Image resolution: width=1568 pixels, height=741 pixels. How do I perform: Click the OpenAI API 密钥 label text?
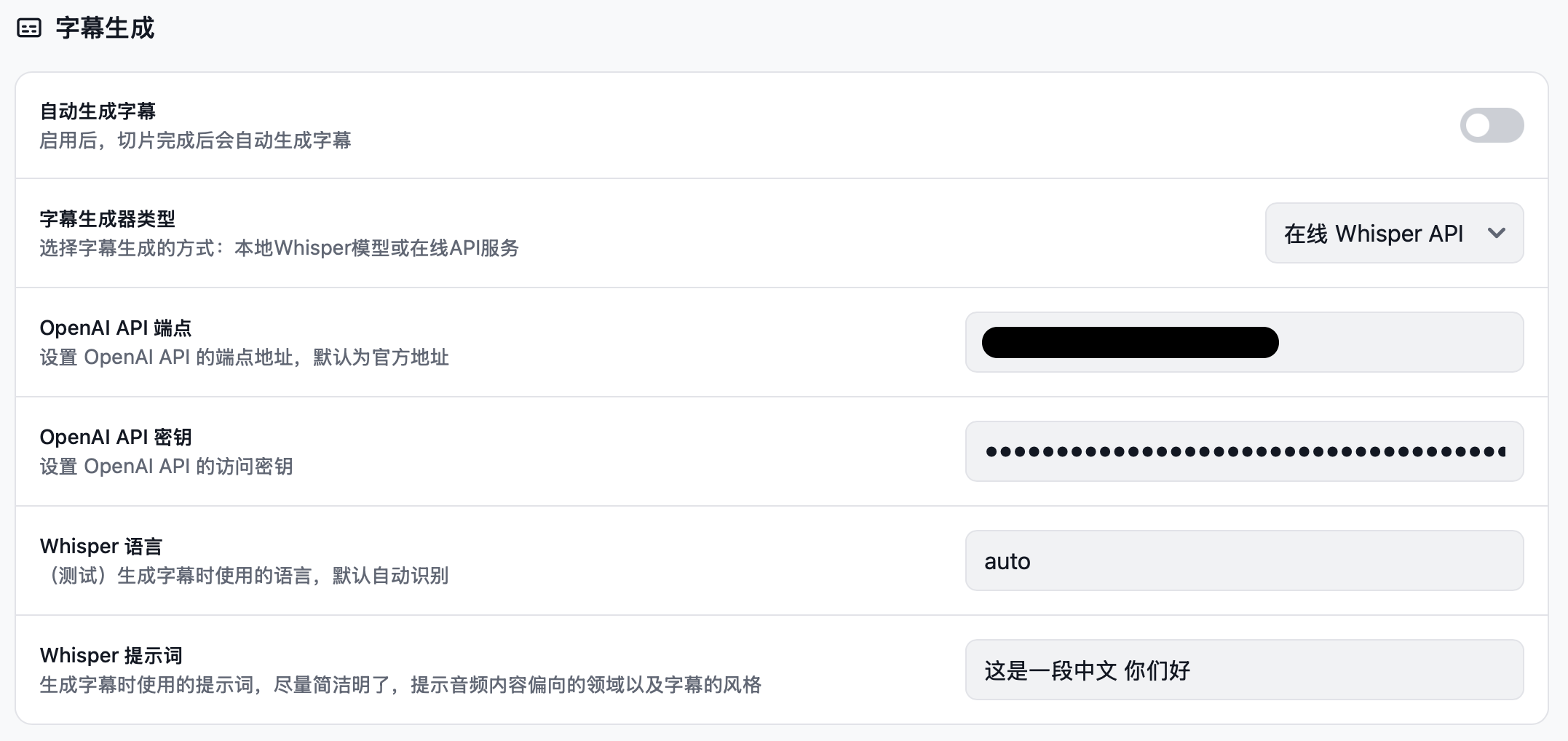click(x=116, y=437)
